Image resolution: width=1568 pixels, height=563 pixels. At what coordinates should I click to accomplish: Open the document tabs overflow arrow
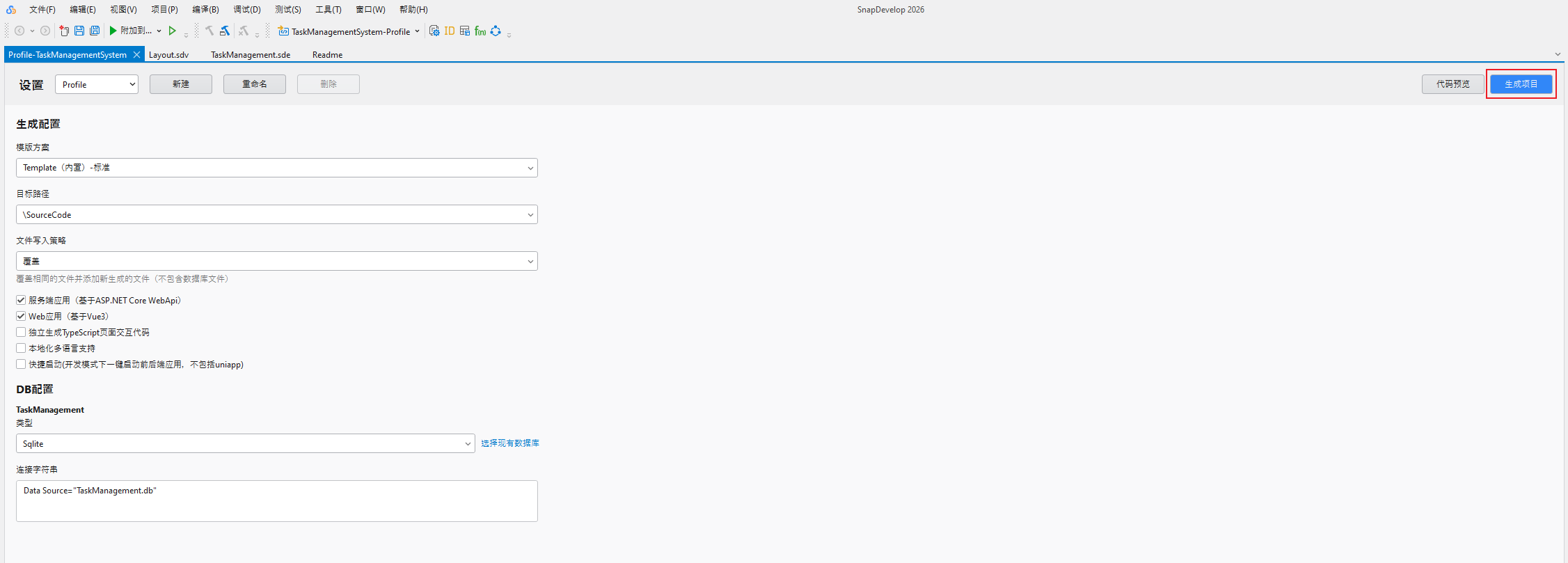coord(1558,54)
